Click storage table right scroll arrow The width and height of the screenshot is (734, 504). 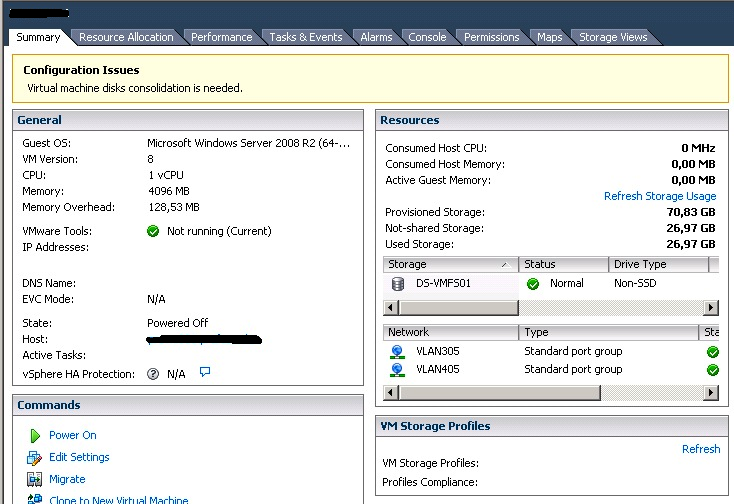point(711,307)
